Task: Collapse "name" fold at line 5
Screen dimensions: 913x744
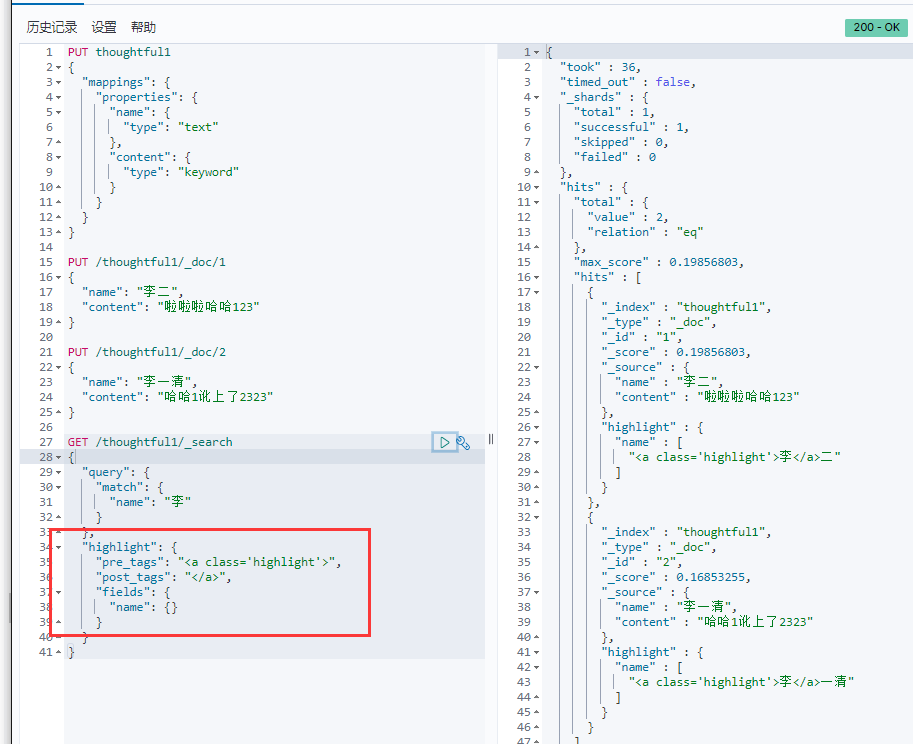Action: [58, 112]
